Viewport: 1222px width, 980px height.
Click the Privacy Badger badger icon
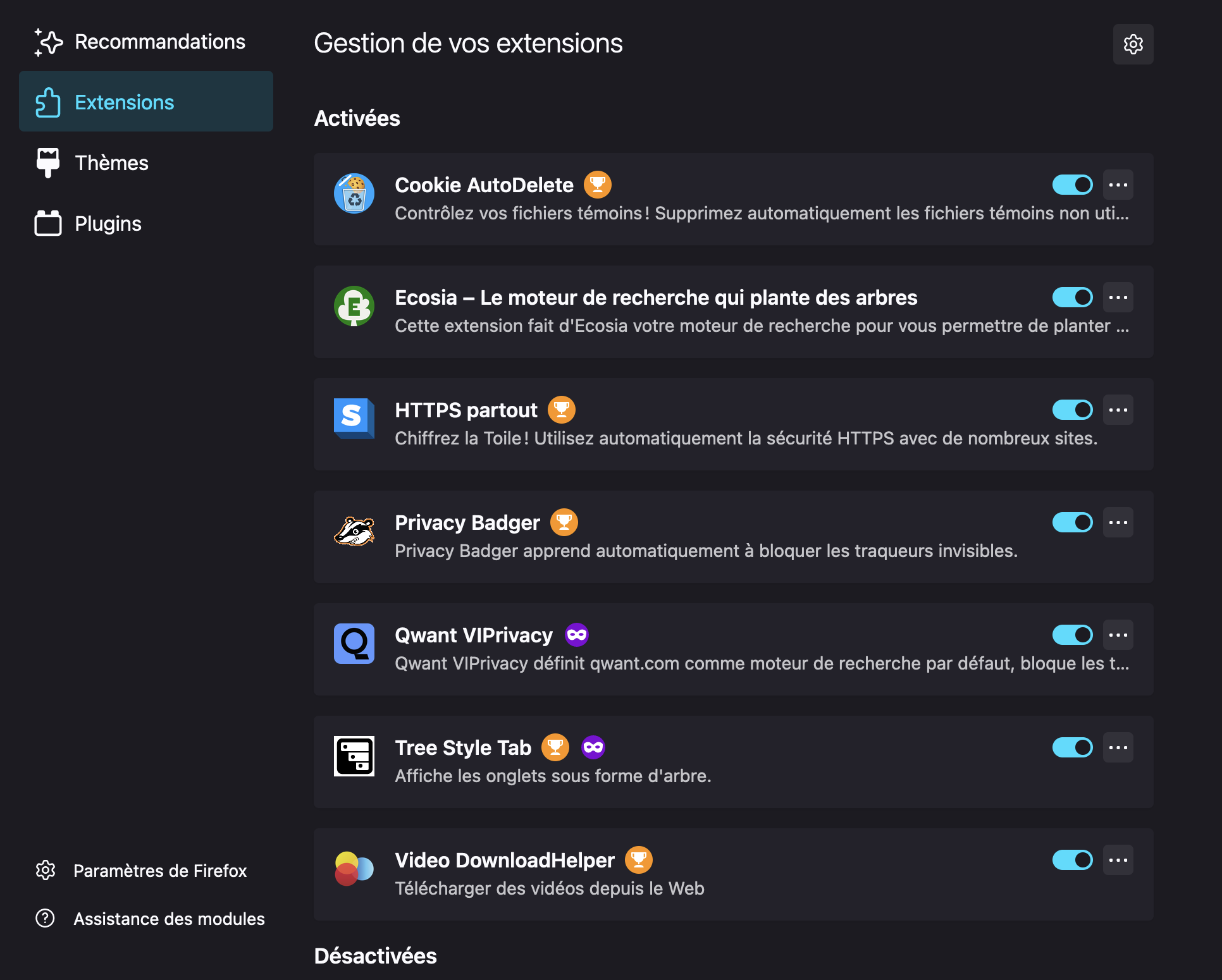(x=354, y=531)
